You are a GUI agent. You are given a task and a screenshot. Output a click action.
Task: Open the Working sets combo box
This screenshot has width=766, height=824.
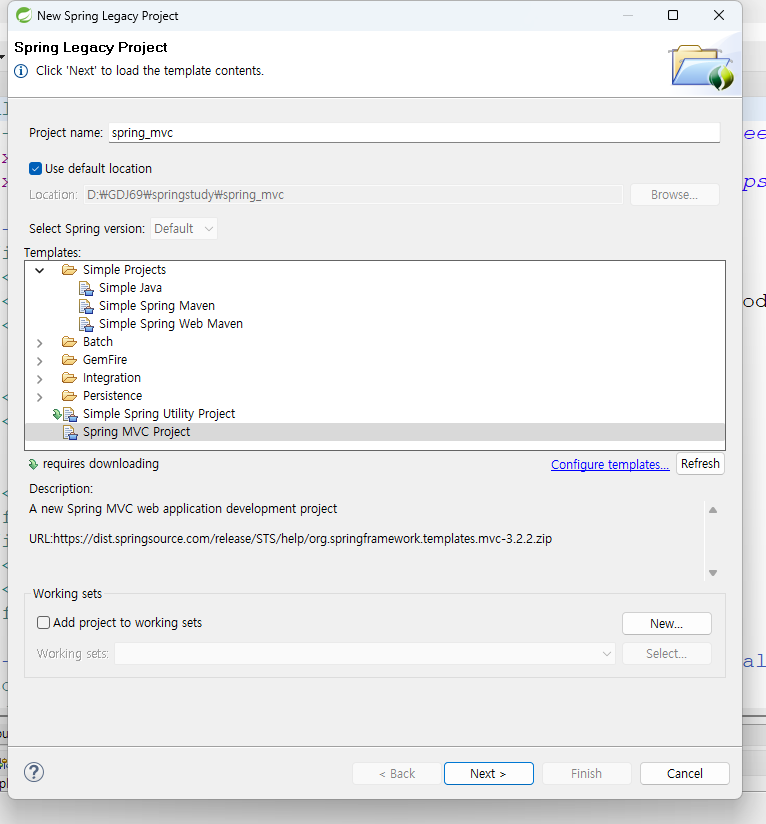click(x=365, y=654)
